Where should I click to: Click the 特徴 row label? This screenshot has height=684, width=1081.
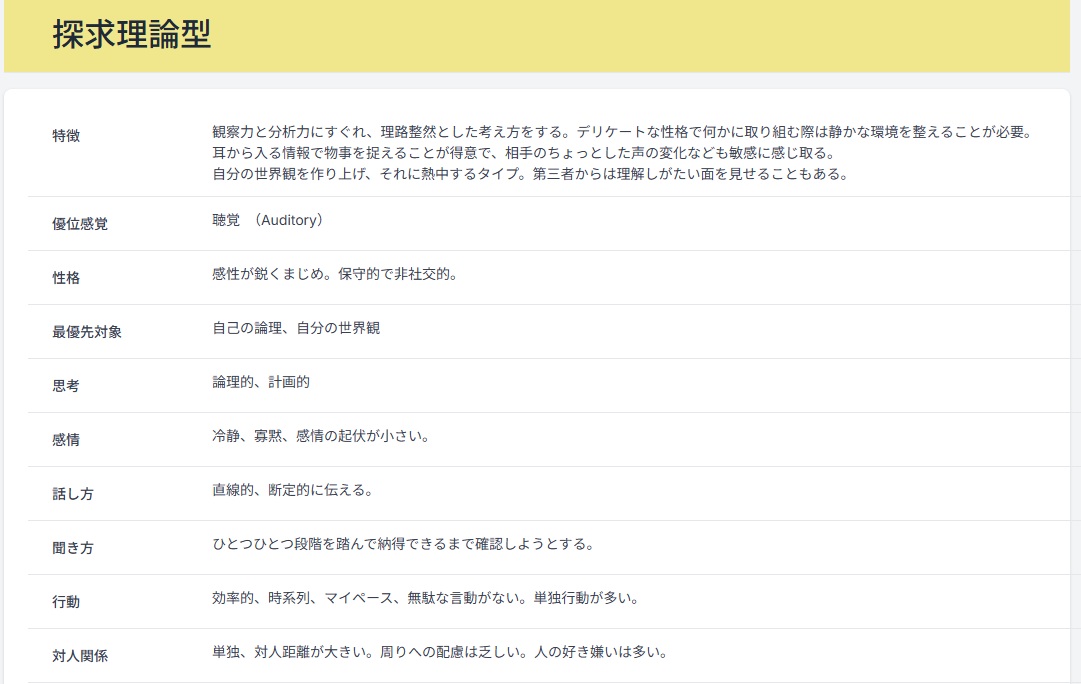(x=66, y=136)
